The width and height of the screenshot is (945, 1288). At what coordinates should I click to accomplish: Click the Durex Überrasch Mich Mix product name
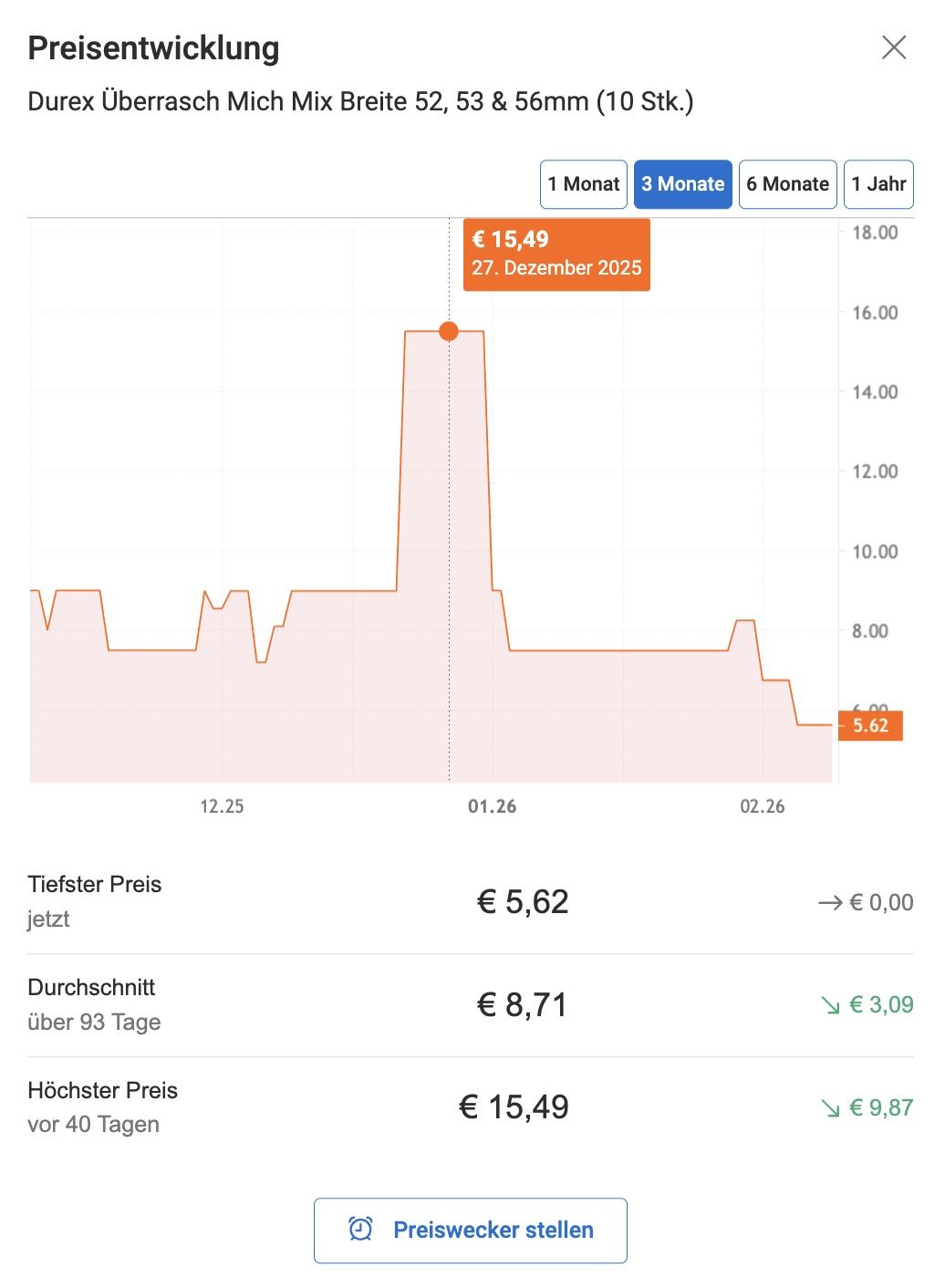coord(360,101)
